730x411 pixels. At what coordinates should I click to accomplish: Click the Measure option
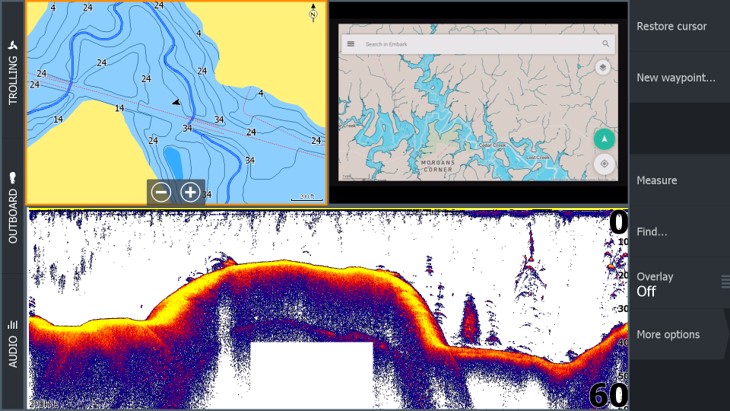point(677,180)
